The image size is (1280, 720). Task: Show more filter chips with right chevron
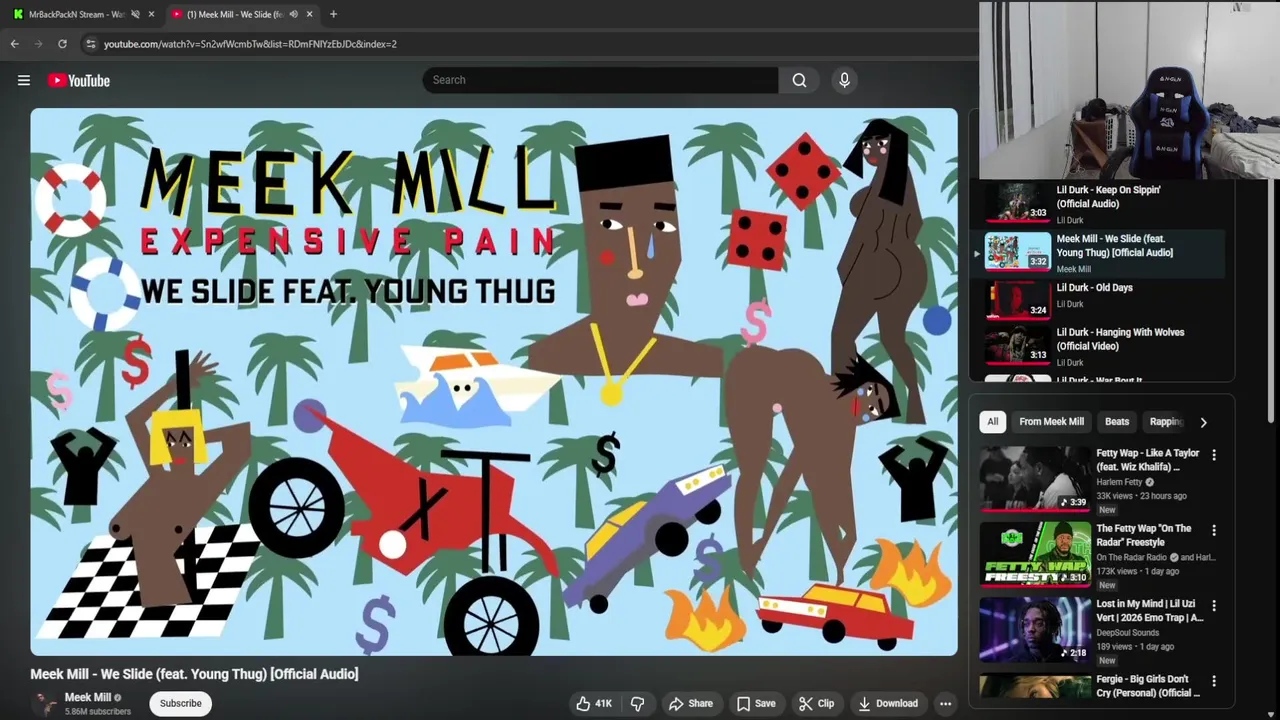(x=1203, y=422)
